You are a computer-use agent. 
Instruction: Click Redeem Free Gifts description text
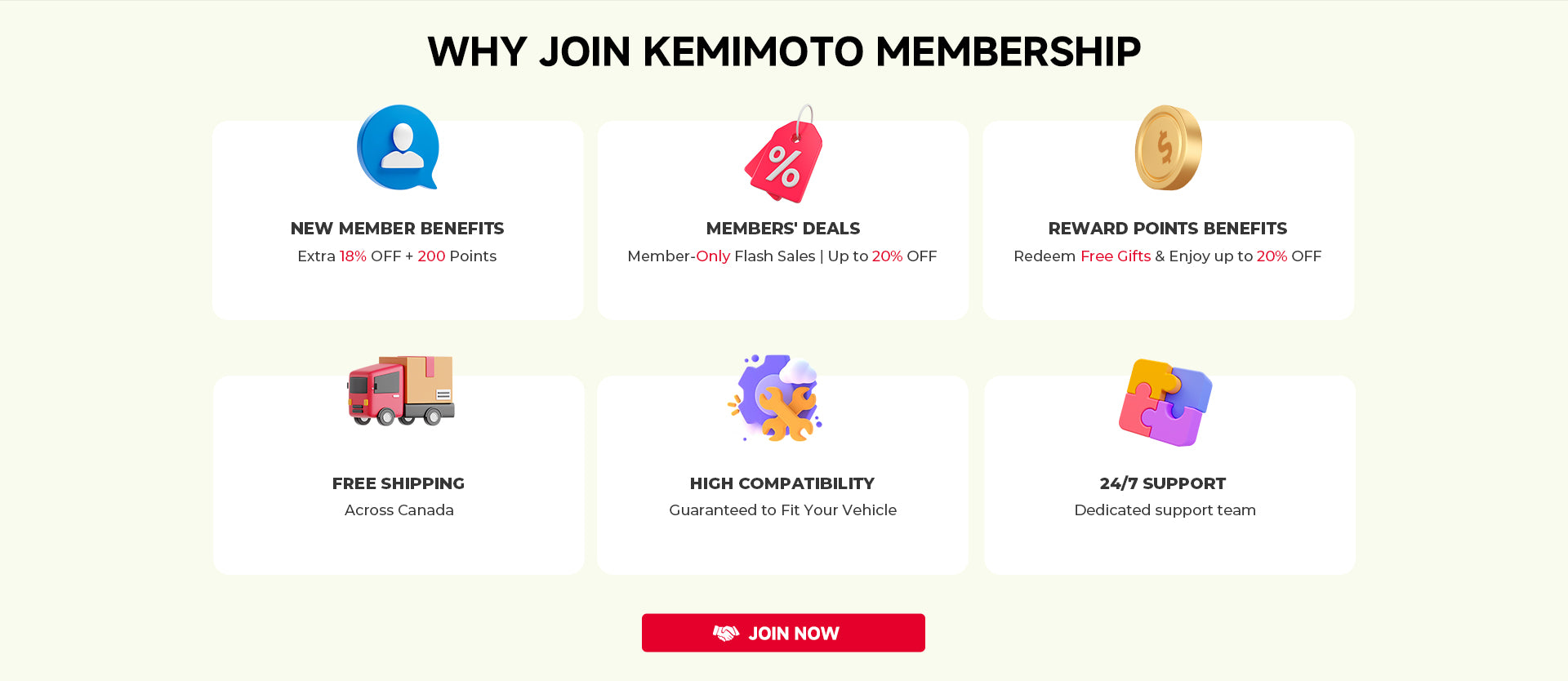1167,256
